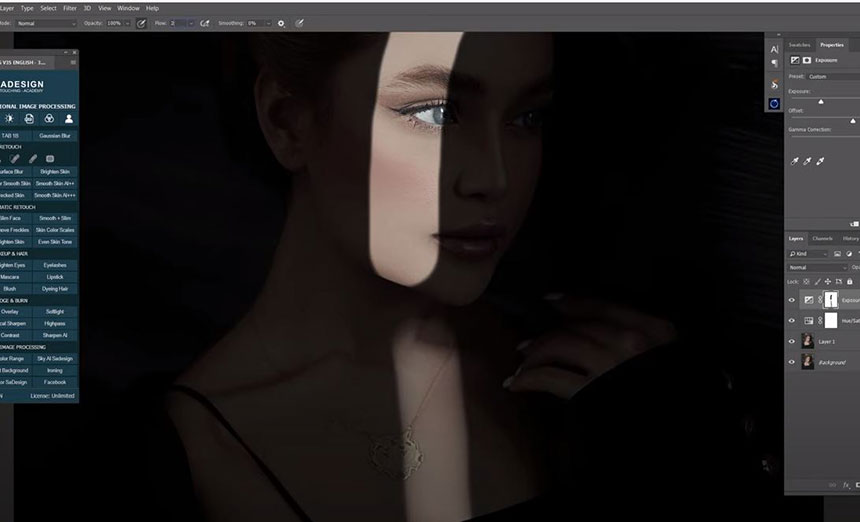Pick the black point eyedropper

coord(794,161)
